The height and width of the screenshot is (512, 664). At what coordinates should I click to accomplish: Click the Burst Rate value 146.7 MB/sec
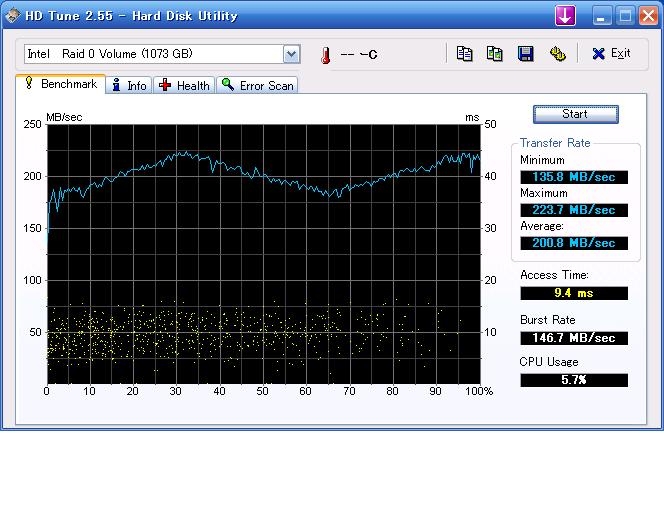pyautogui.click(x=574, y=338)
